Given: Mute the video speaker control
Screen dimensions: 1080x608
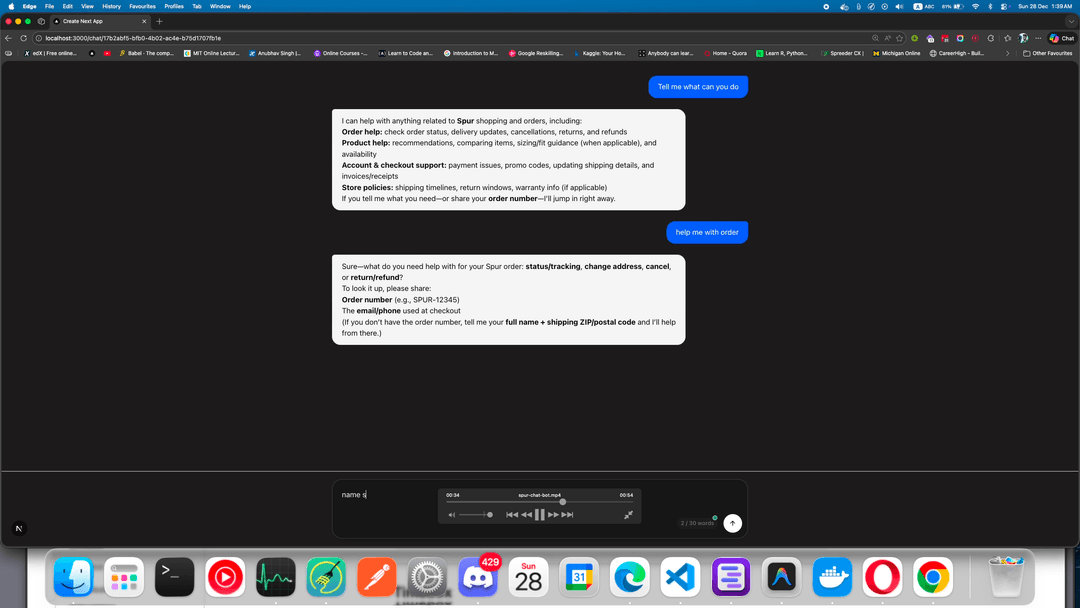Looking at the screenshot, I should point(452,514).
